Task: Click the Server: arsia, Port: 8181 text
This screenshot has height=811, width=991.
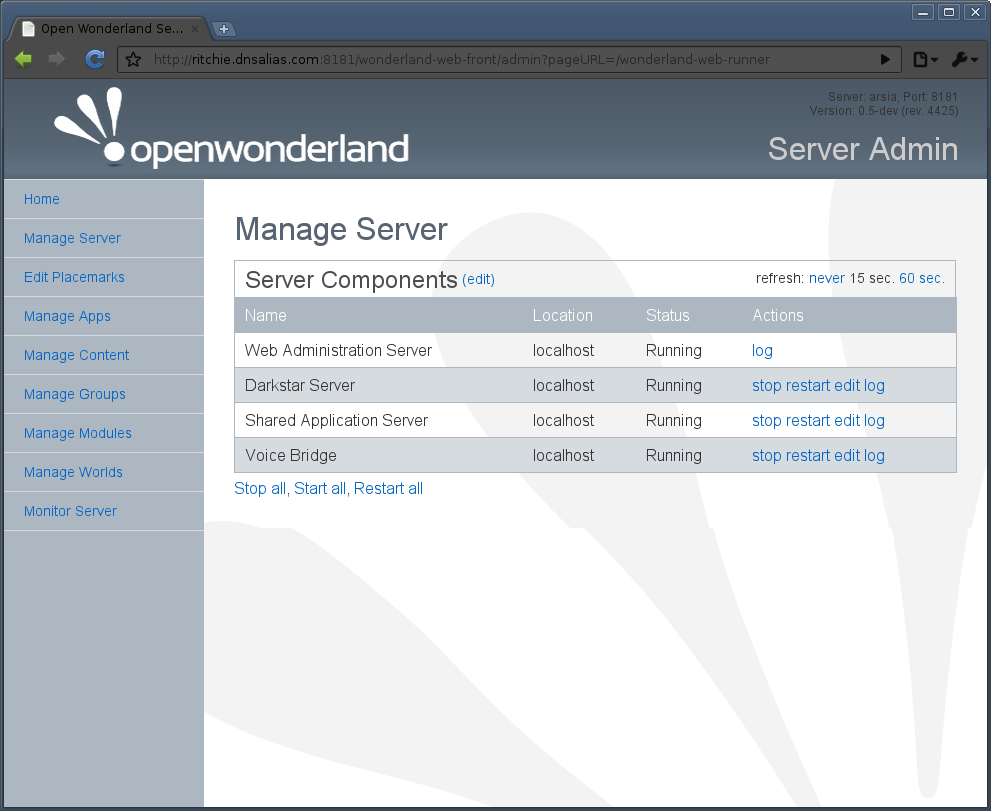Action: [892, 97]
